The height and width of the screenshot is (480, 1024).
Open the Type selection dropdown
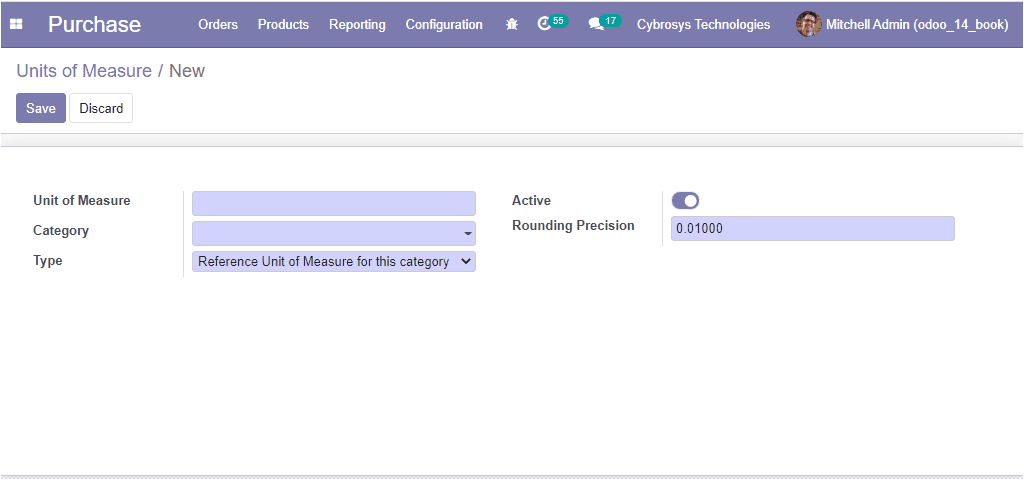pos(334,261)
